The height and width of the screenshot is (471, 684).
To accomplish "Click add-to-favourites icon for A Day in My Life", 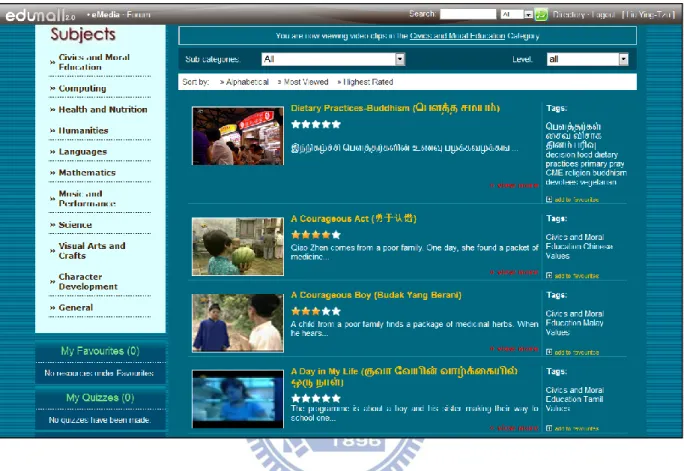I will pyautogui.click(x=549, y=428).
